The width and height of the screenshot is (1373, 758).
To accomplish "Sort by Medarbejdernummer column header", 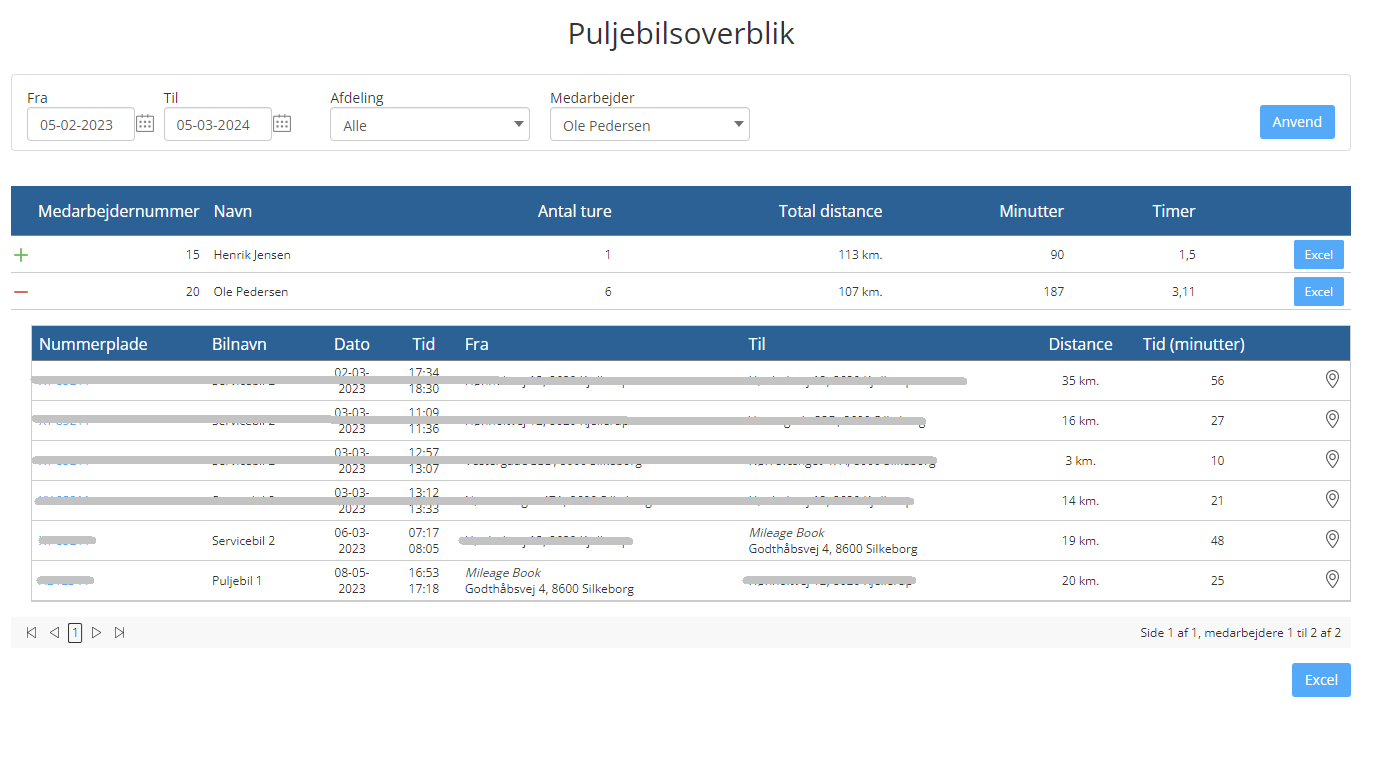I will pyautogui.click(x=119, y=211).
